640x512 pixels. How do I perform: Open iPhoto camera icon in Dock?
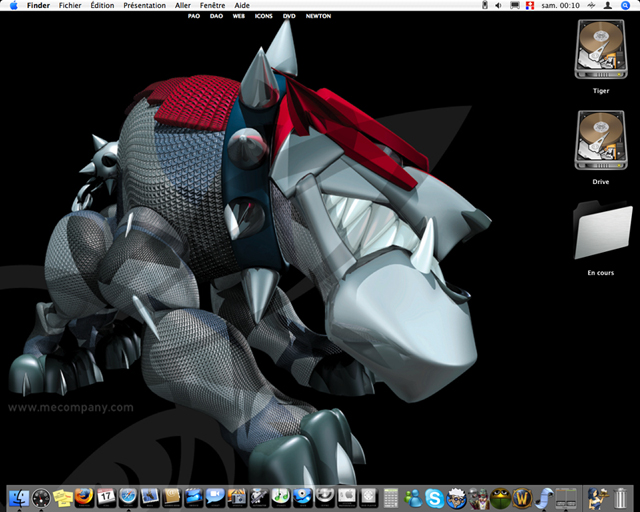click(237, 498)
